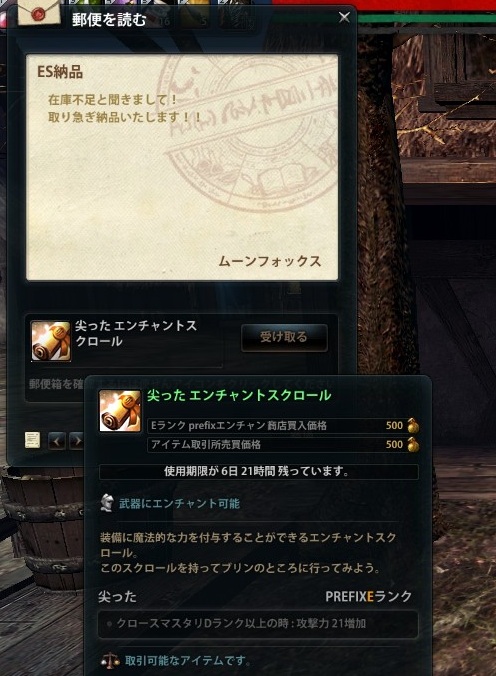
Task: Click the scroll icon in item tooltip
Action: [x=120, y=411]
